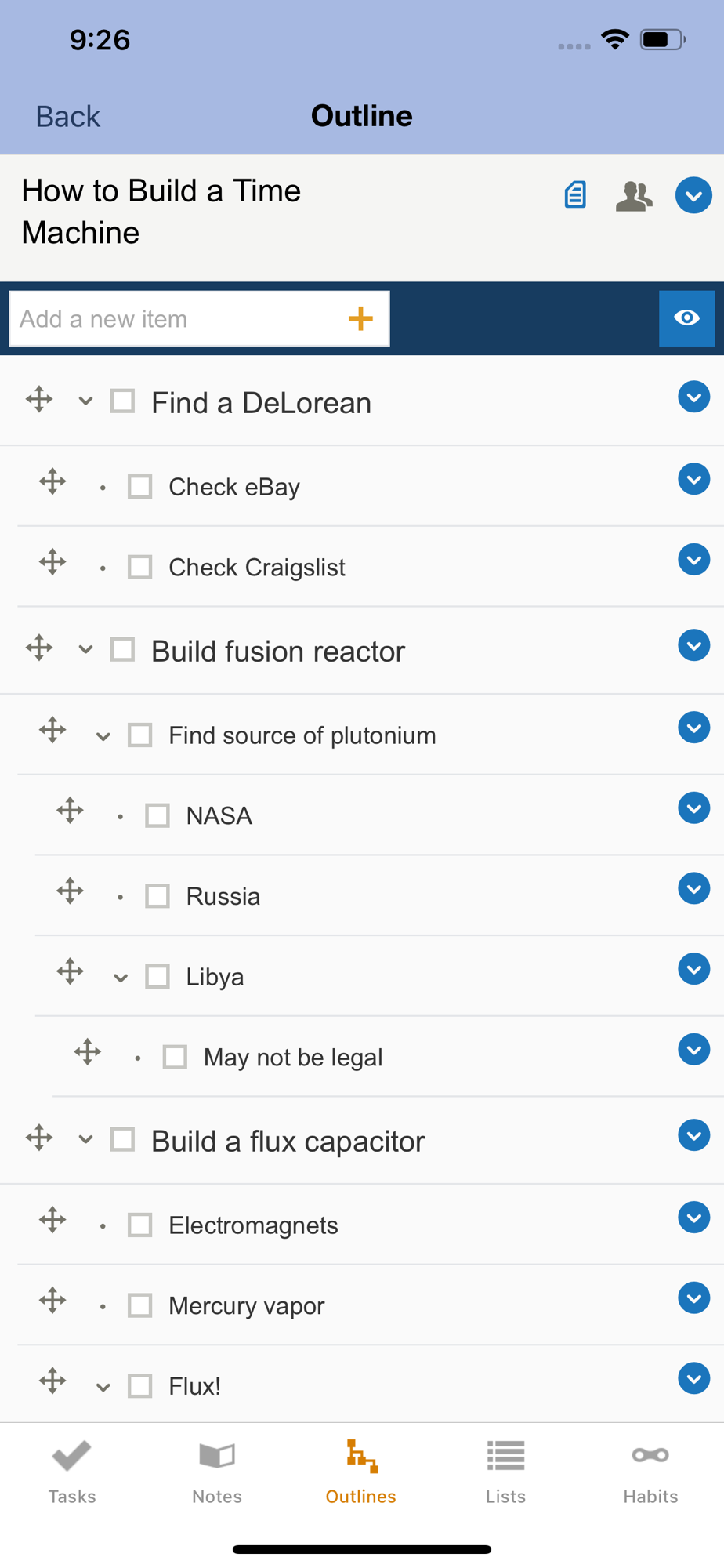Tap the move handle next to Russia
Image resolution: width=724 pixels, height=1568 pixels.
(x=71, y=891)
